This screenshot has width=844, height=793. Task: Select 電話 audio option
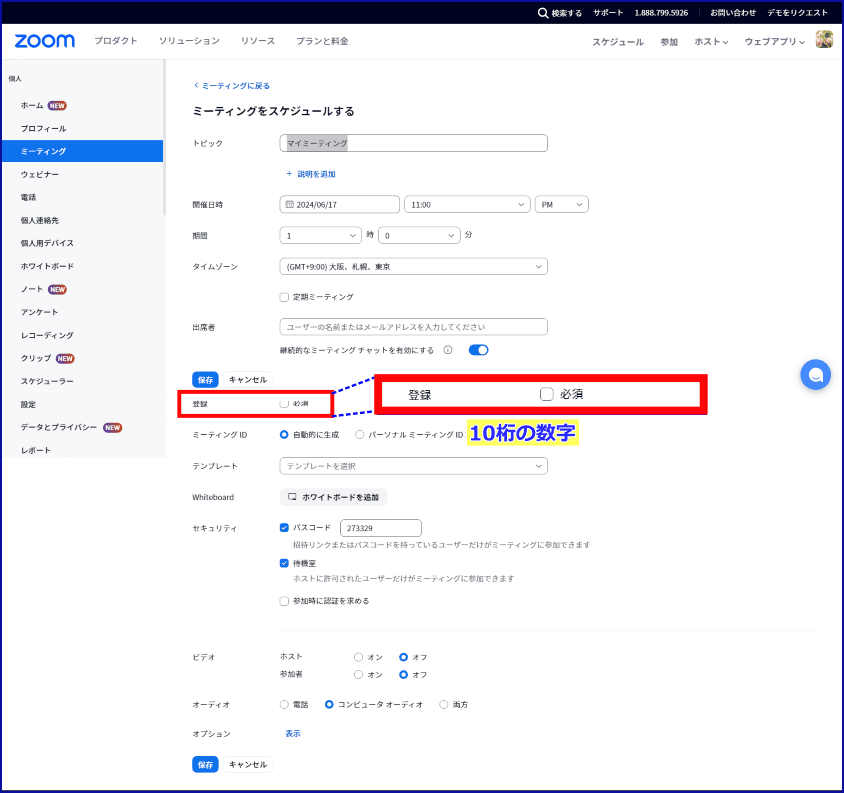284,704
